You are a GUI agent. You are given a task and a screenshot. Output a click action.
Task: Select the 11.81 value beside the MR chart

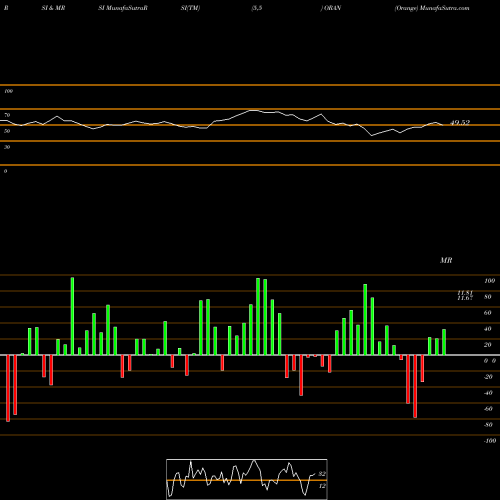465,293
